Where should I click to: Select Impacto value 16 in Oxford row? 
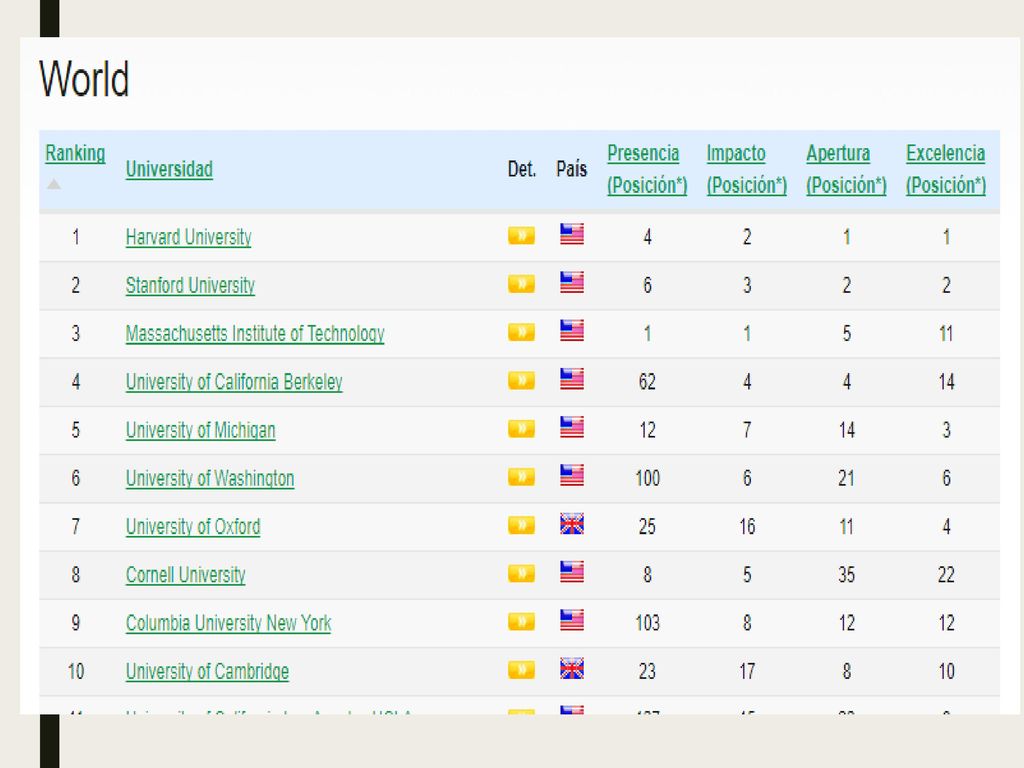(x=747, y=527)
